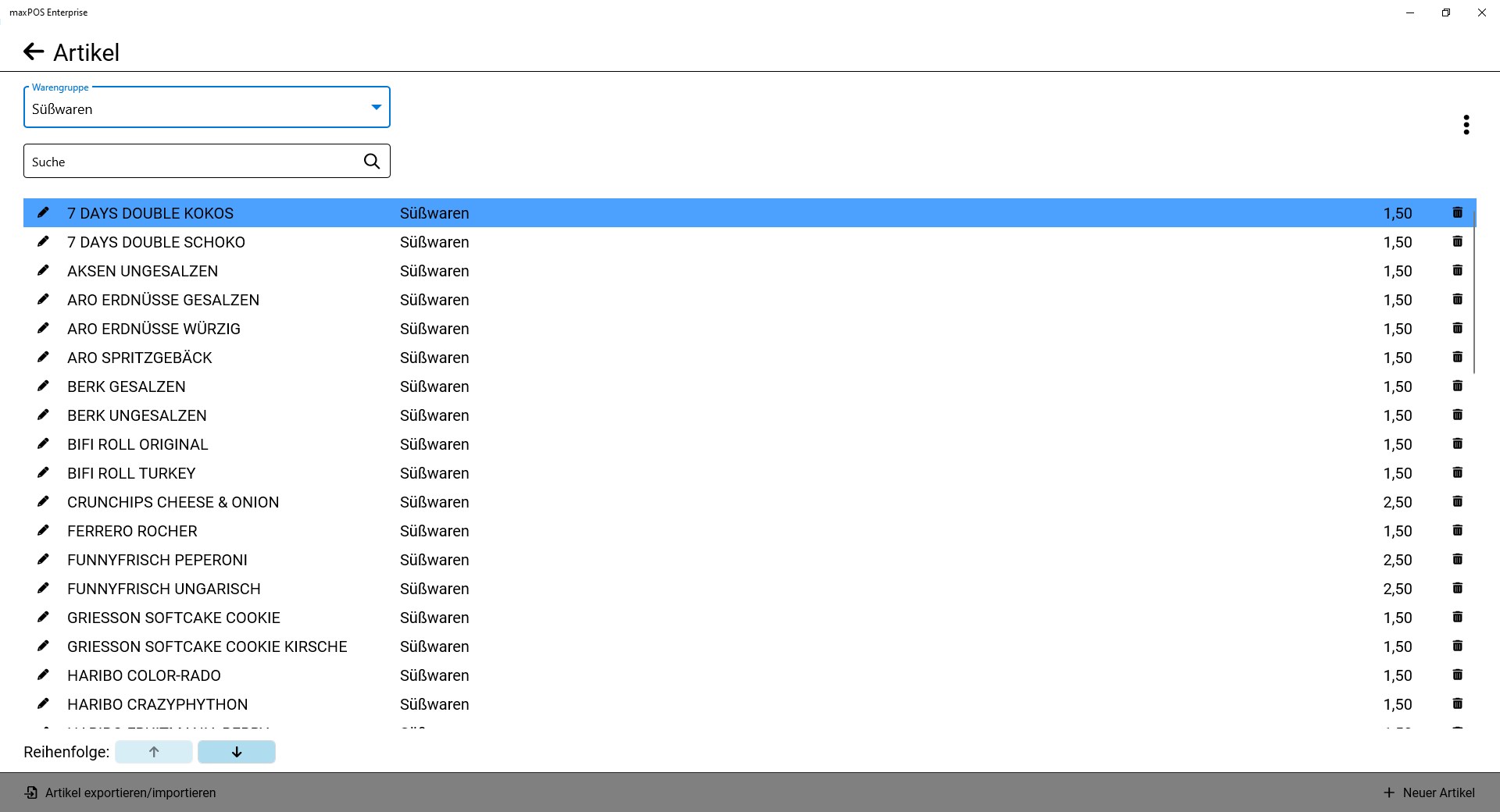This screenshot has width=1500, height=812.
Task: Edit the FUNNYFRISCH PEPERONI article
Action: [43, 559]
